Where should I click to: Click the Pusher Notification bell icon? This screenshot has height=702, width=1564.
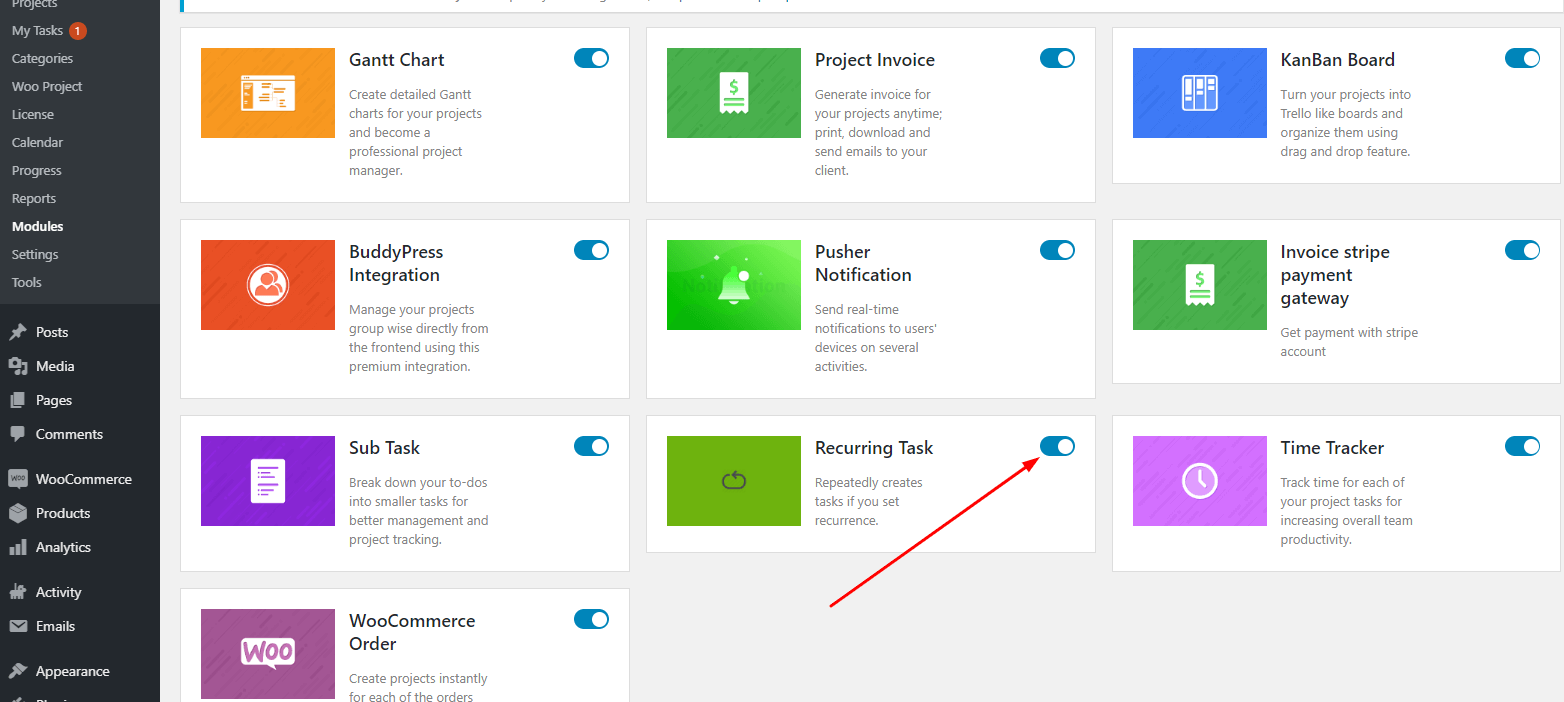point(733,284)
